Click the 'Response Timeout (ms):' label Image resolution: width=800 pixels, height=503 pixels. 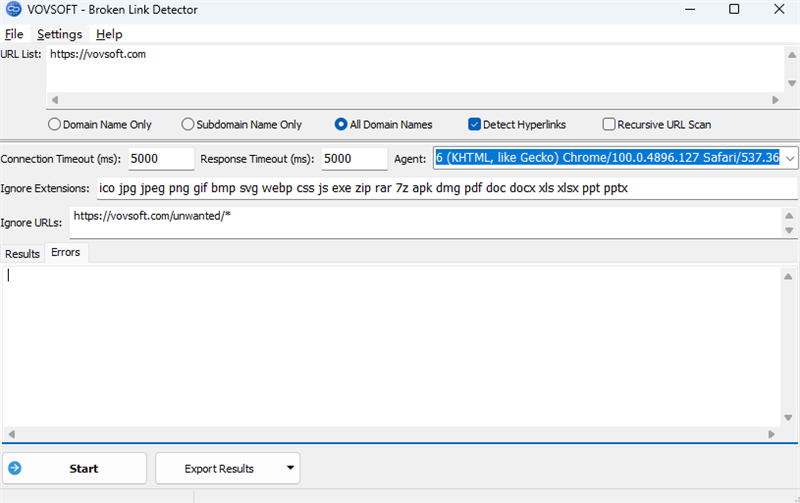tap(257, 159)
